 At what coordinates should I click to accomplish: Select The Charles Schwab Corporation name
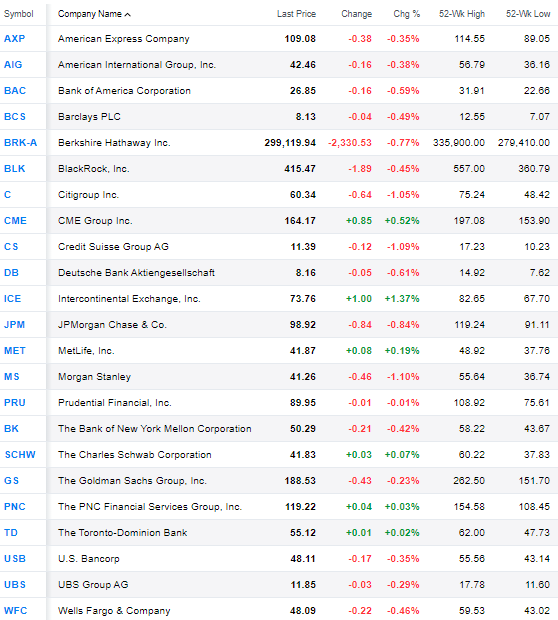click(135, 455)
